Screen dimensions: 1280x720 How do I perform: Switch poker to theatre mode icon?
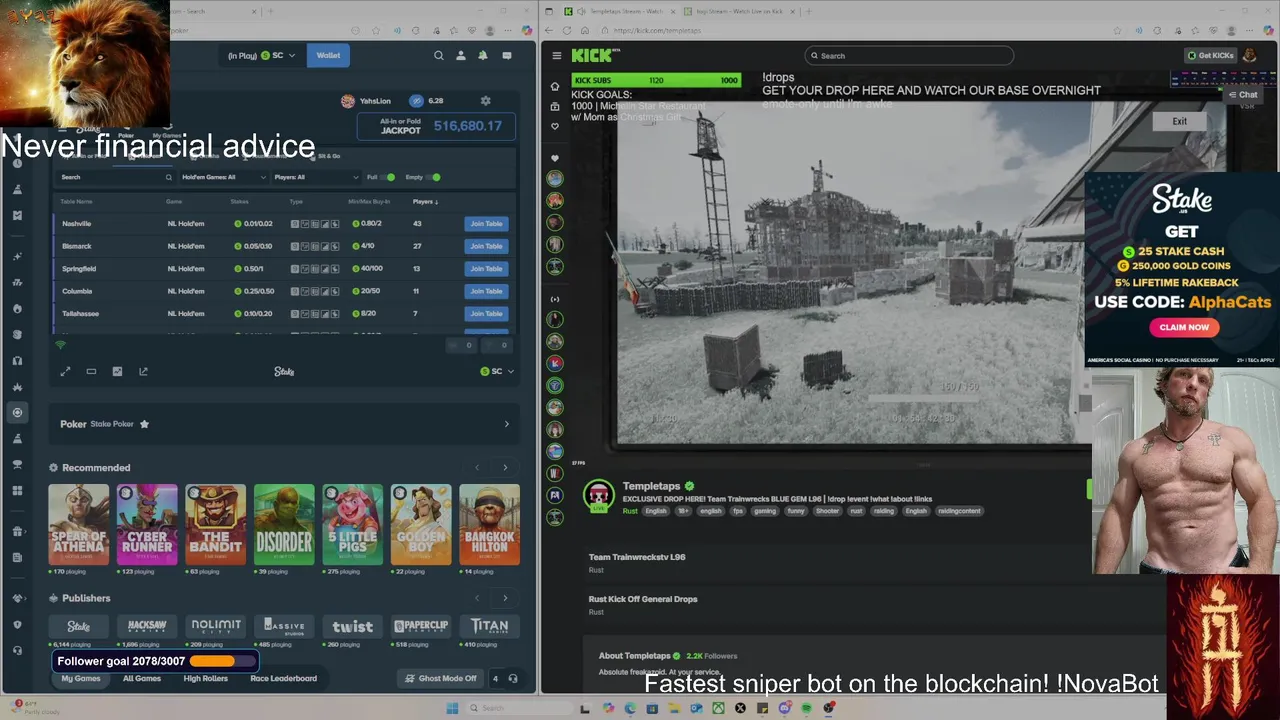91,371
